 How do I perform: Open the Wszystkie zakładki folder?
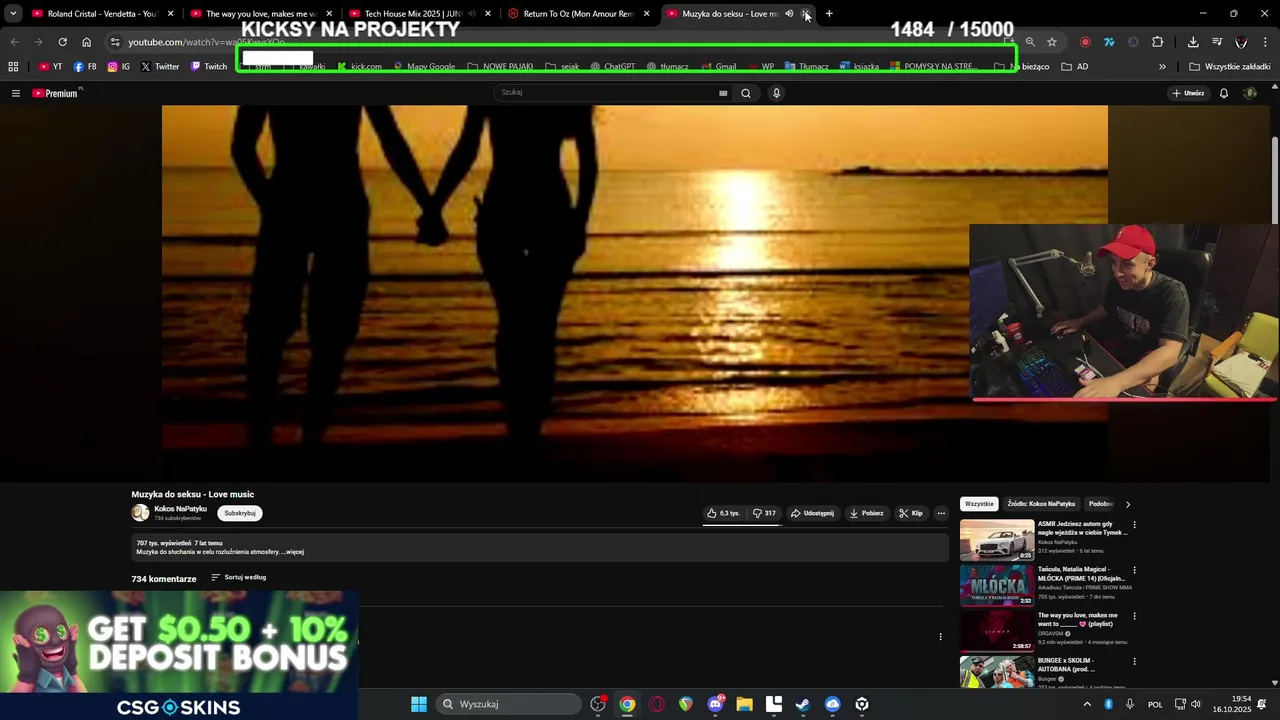point(1230,67)
